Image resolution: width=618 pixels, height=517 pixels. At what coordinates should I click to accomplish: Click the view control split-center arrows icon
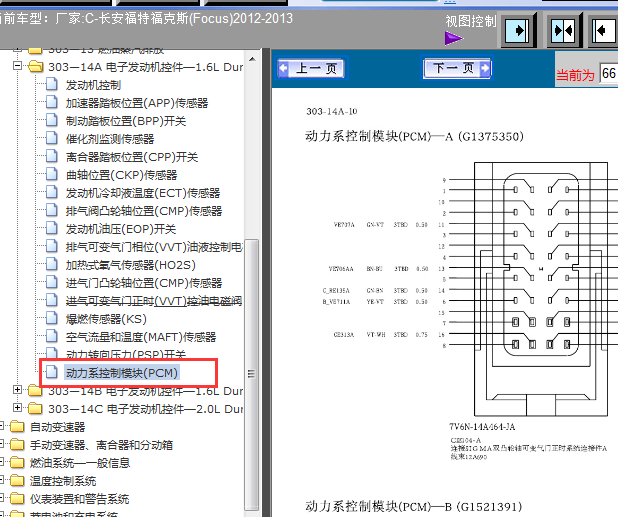tap(564, 30)
